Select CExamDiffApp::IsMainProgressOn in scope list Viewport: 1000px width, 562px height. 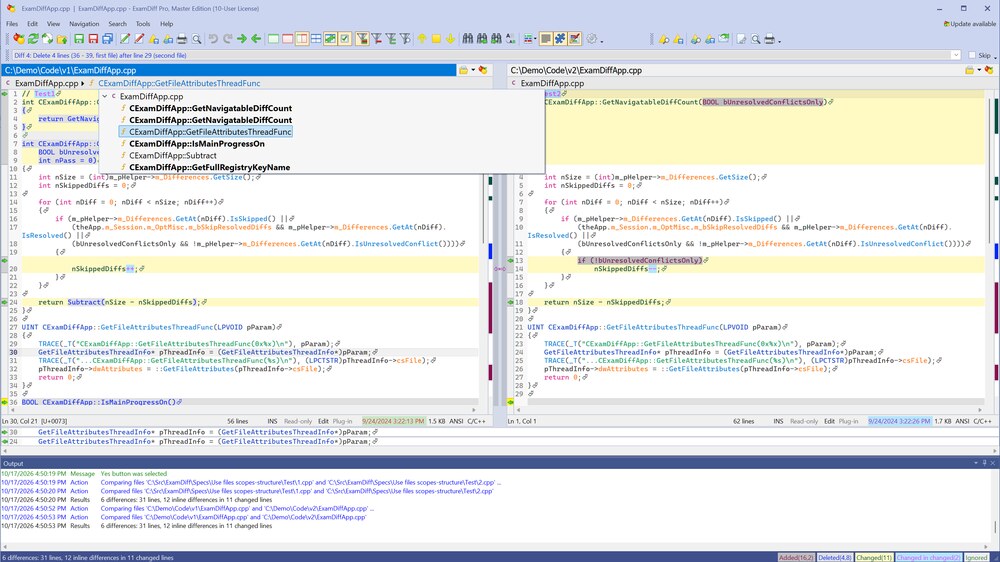[x=196, y=144]
